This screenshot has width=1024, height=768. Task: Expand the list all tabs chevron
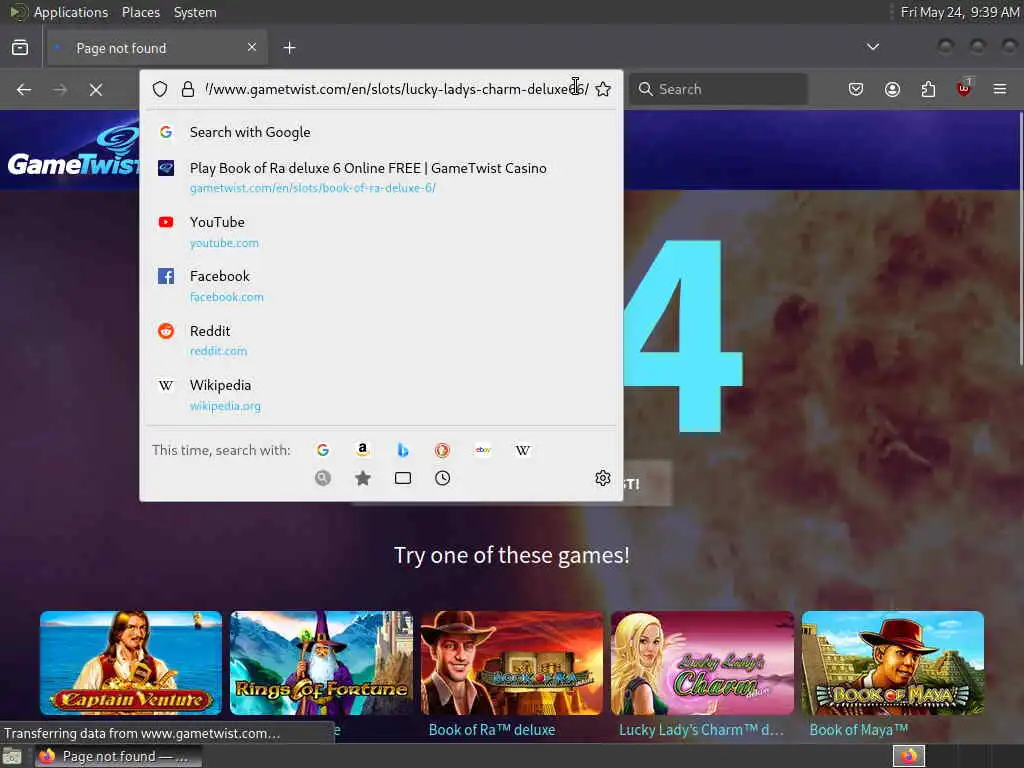(872, 47)
